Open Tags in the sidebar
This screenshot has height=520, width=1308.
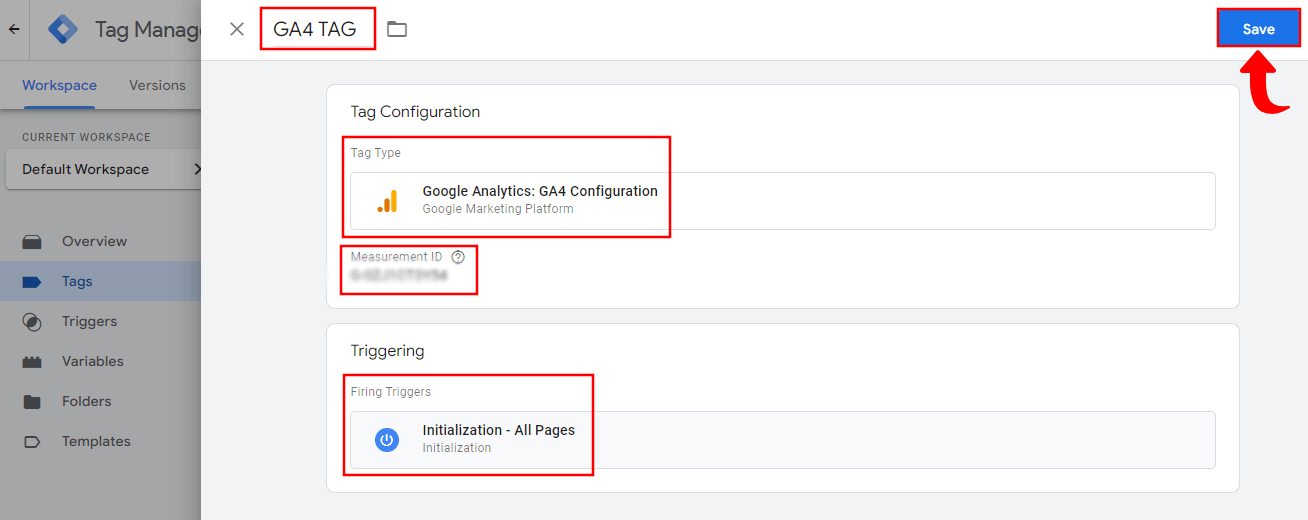coord(100,281)
